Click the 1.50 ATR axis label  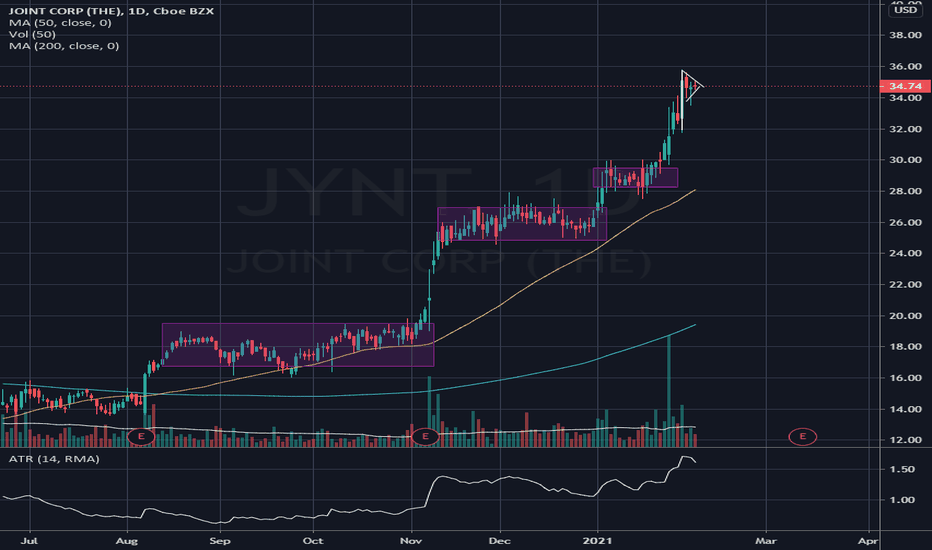[x=903, y=469]
